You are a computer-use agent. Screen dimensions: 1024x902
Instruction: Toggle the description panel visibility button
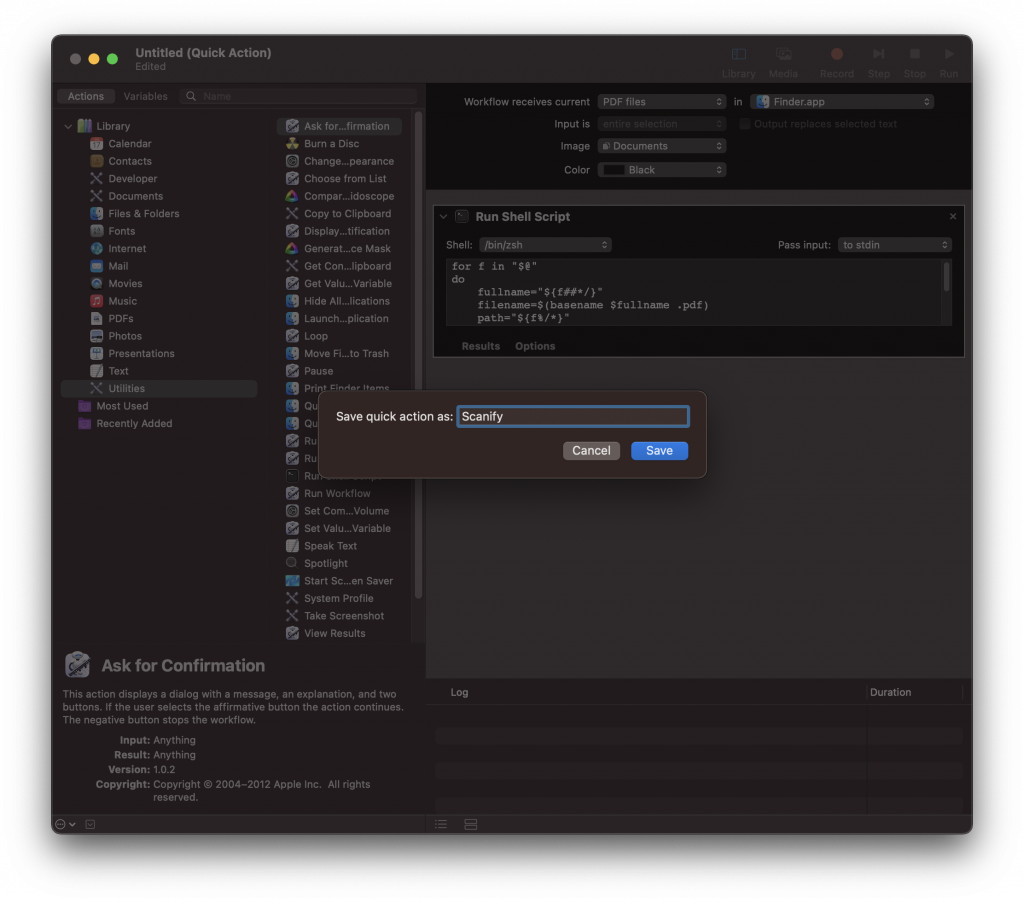click(x=90, y=824)
